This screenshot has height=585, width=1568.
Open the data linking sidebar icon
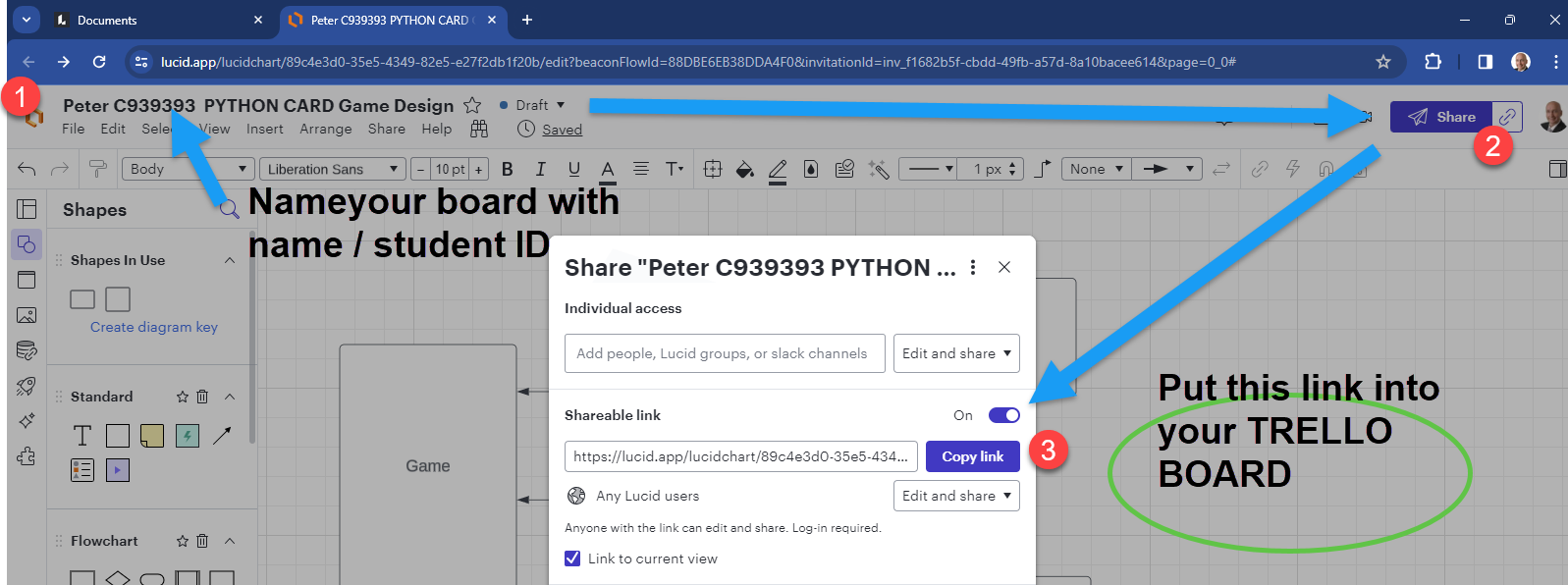(27, 350)
